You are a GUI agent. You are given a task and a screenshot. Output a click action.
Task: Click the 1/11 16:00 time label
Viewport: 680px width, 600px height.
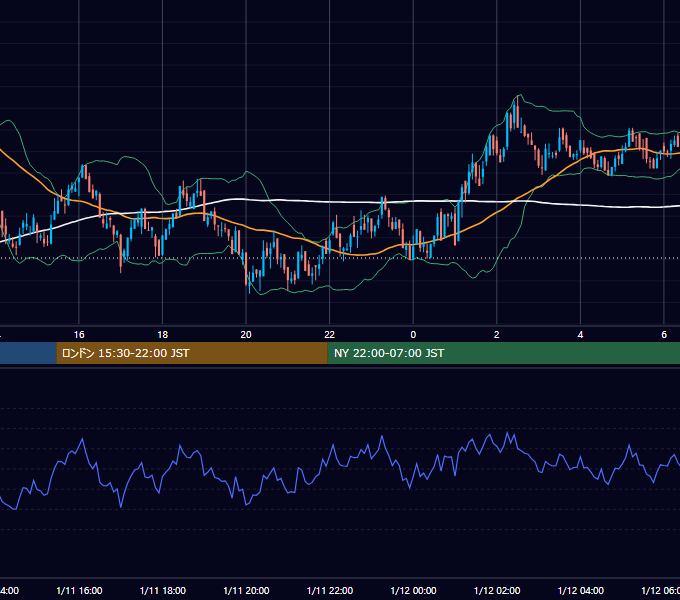[79, 590]
